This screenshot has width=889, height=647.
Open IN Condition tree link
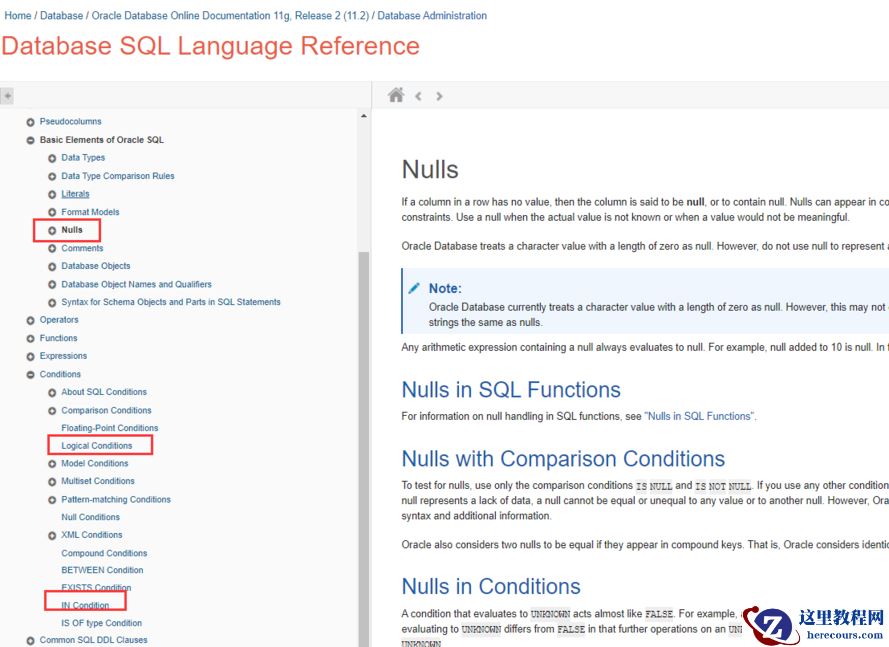coord(85,606)
